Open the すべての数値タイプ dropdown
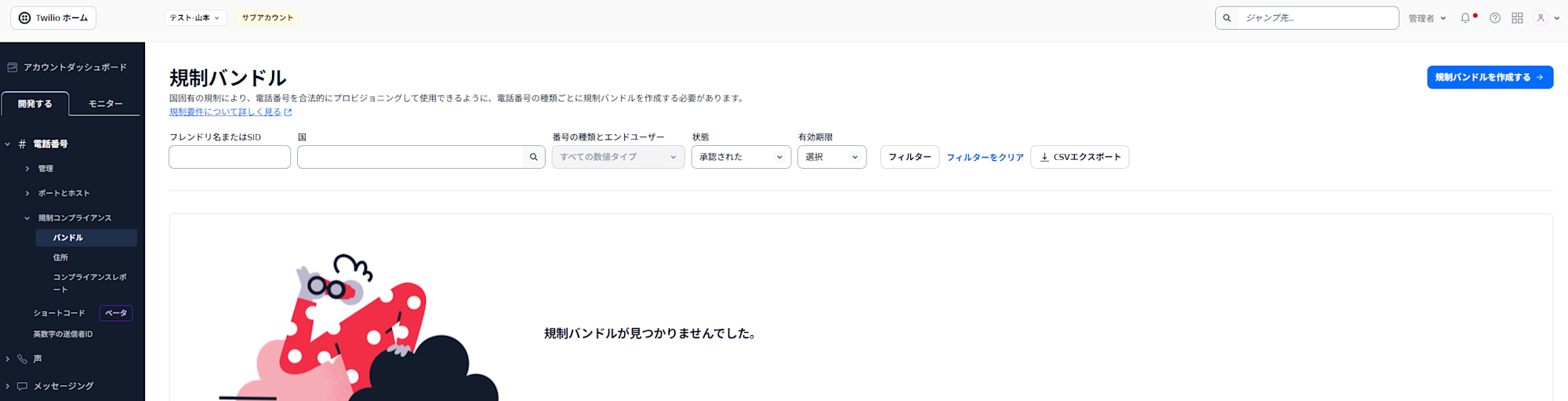This screenshot has width=1568, height=401. click(x=618, y=157)
